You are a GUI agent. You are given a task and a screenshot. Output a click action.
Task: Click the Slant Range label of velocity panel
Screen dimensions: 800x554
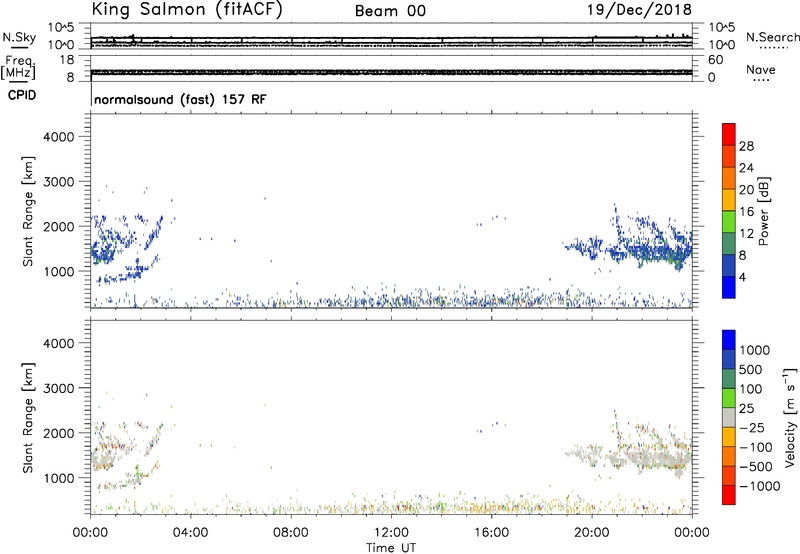click(x=28, y=417)
